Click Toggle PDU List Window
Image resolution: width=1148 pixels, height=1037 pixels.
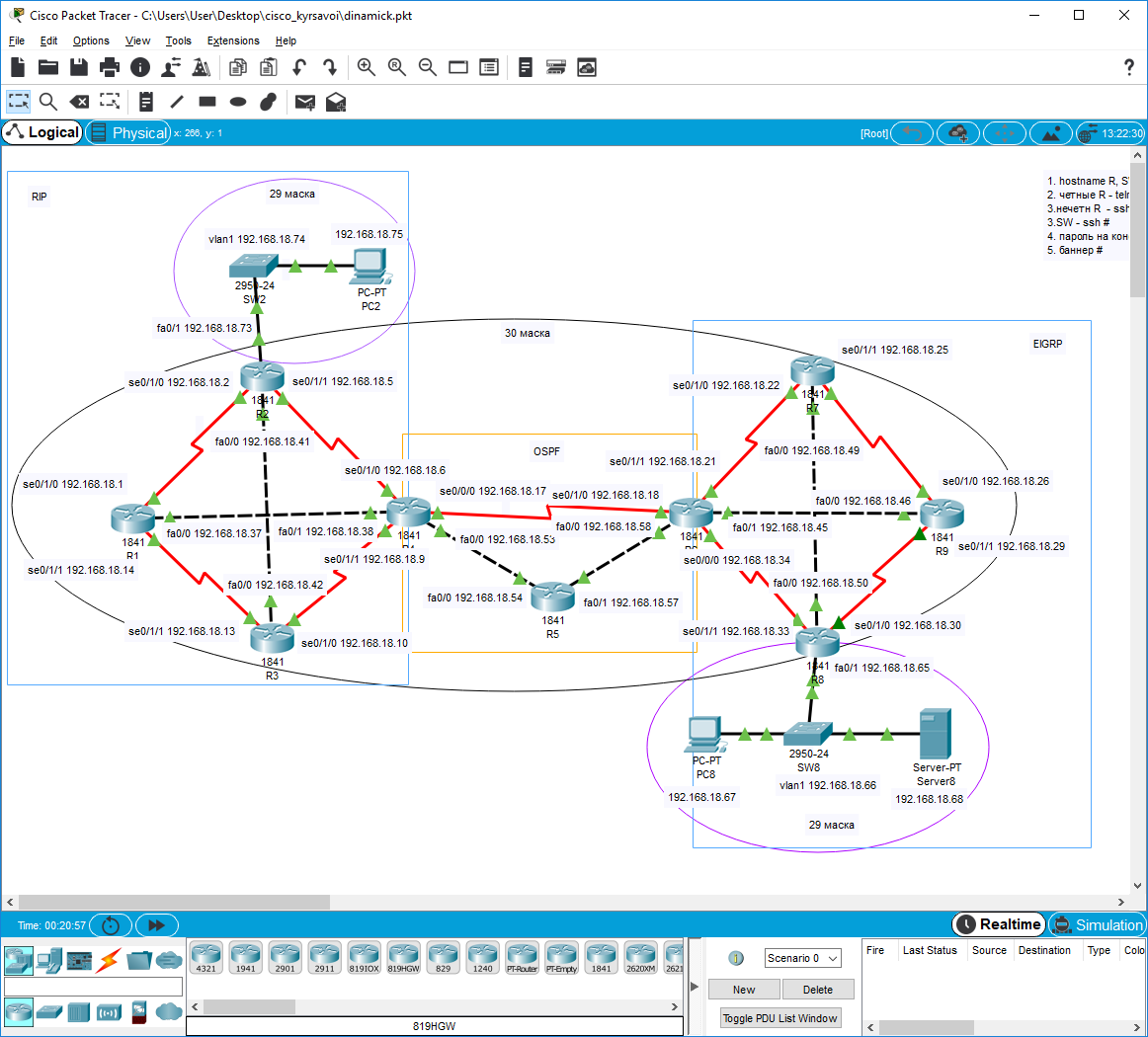(779, 1018)
